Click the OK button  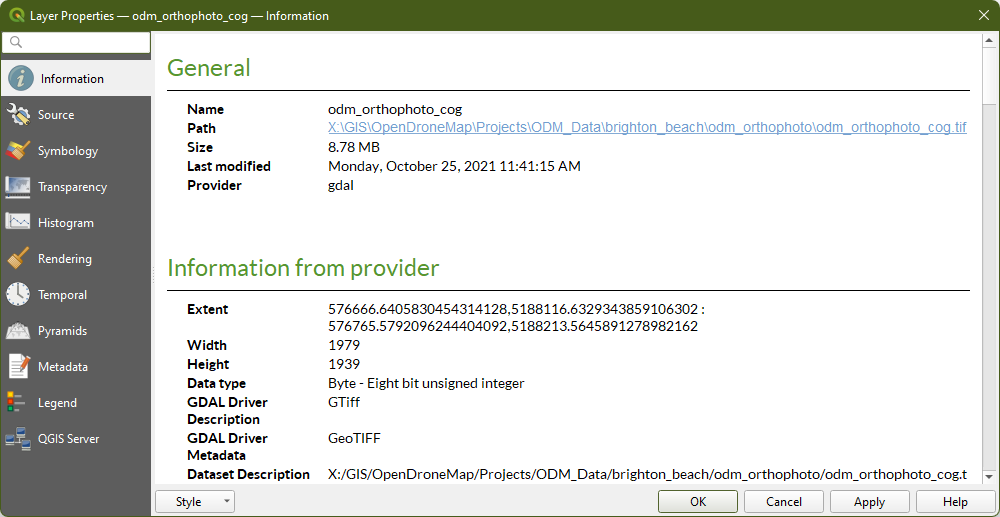pyautogui.click(x=698, y=502)
